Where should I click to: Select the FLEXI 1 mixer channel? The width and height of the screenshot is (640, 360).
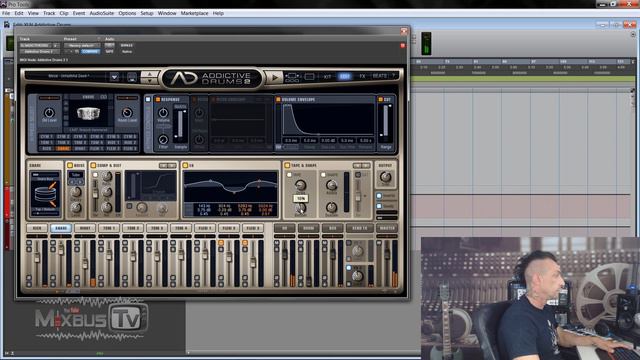pyautogui.click(x=204, y=228)
